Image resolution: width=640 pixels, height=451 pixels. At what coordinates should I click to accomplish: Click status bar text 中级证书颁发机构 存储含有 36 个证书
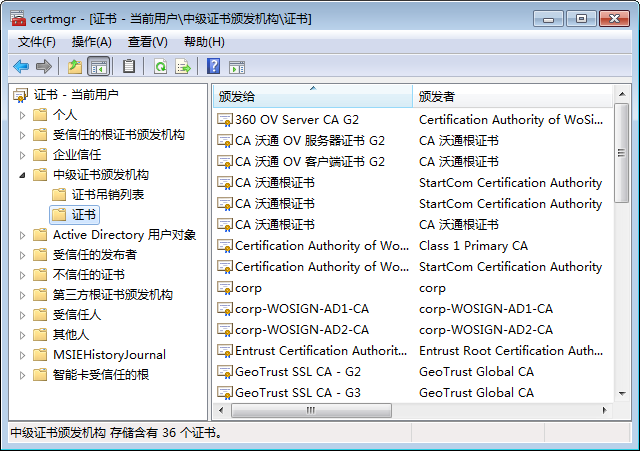(116, 433)
